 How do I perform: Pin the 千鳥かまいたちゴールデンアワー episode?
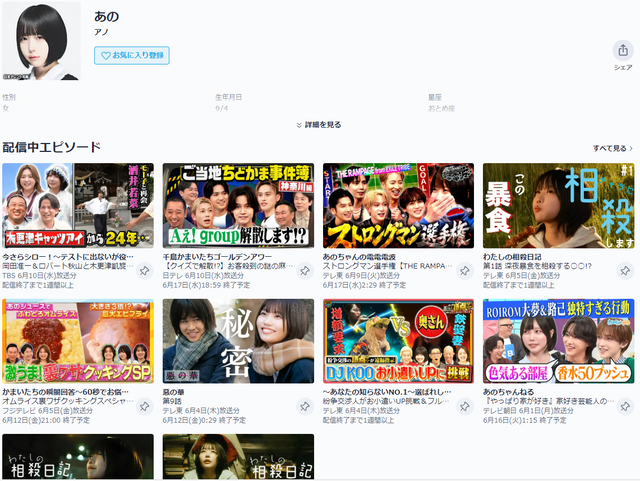click(x=304, y=271)
